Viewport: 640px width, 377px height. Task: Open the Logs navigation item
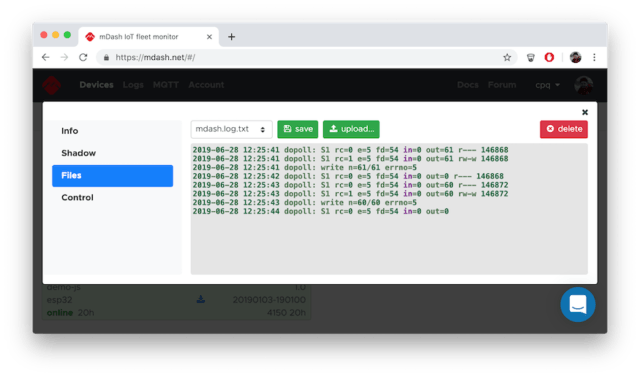point(133,85)
